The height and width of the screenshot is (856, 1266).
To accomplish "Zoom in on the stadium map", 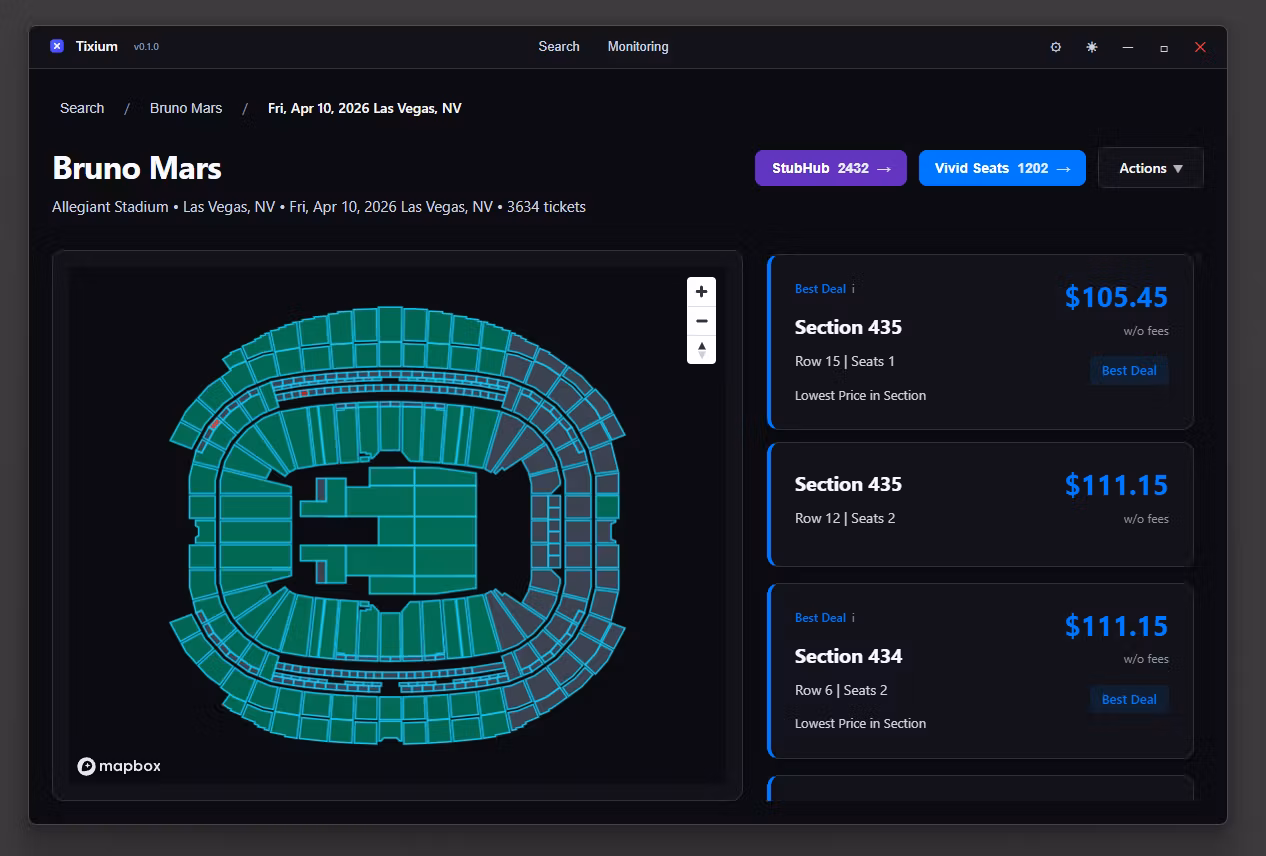I will coord(701,291).
